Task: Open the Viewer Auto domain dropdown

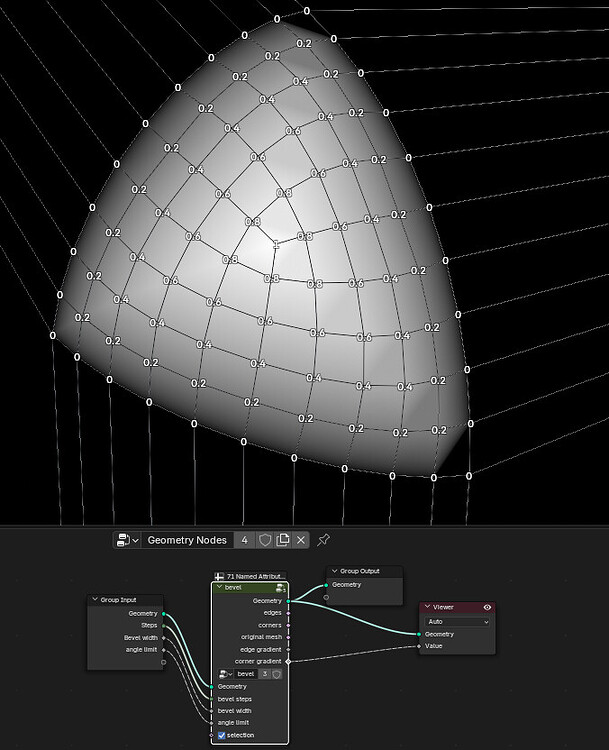Action: click(x=457, y=621)
